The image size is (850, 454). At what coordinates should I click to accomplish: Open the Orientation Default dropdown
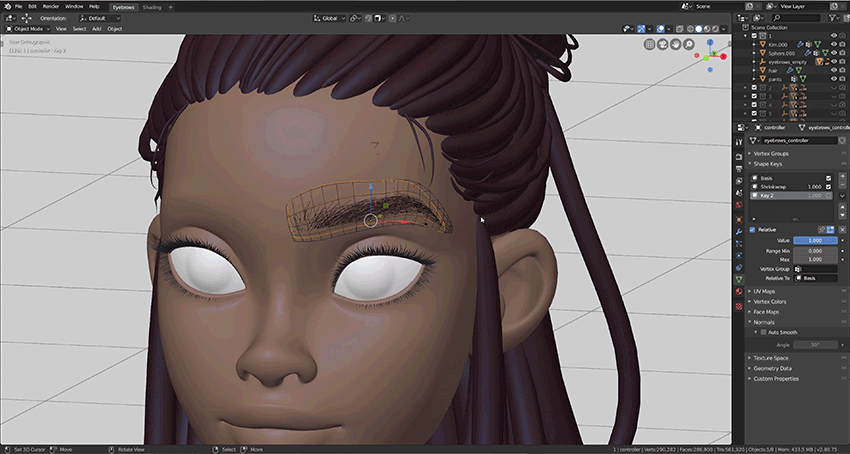point(100,18)
